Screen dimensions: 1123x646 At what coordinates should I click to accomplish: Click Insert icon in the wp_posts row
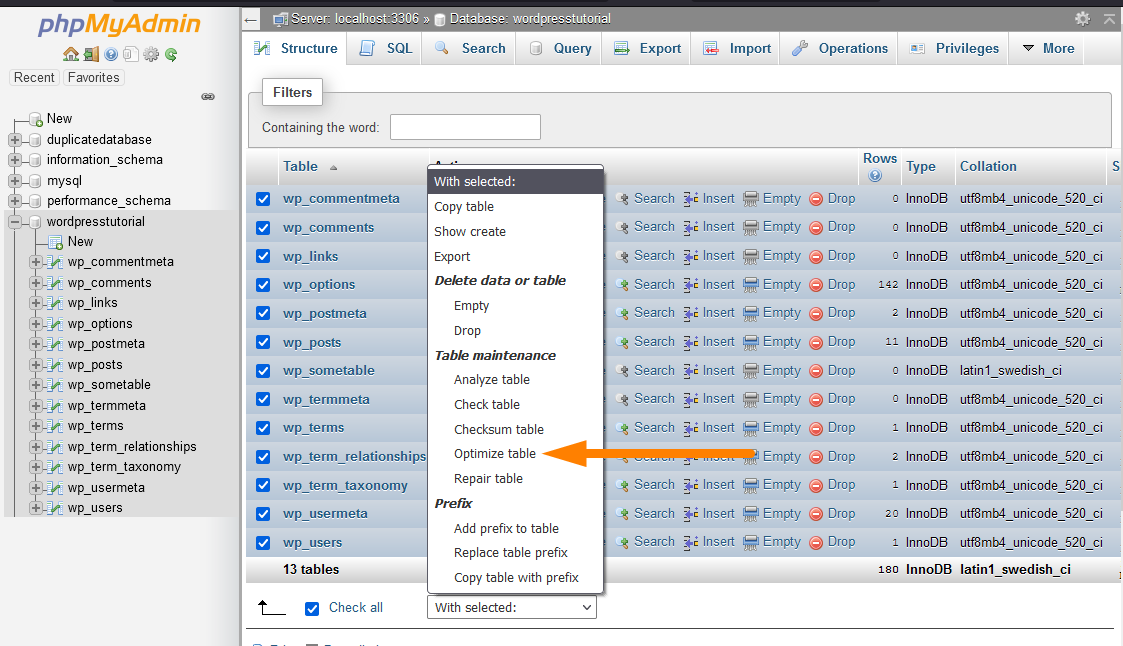tap(690, 342)
